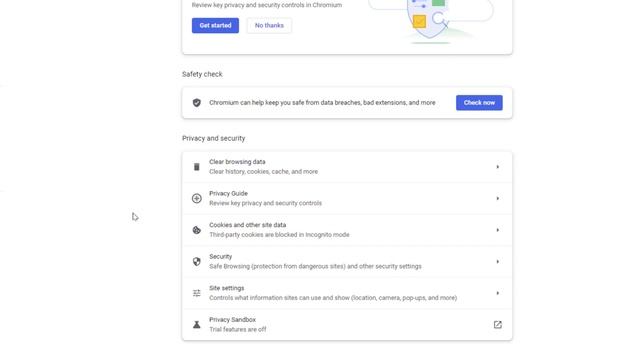This screenshot has width=640, height=360.
Task: Expand Site settings row arrow
Action: (498, 293)
